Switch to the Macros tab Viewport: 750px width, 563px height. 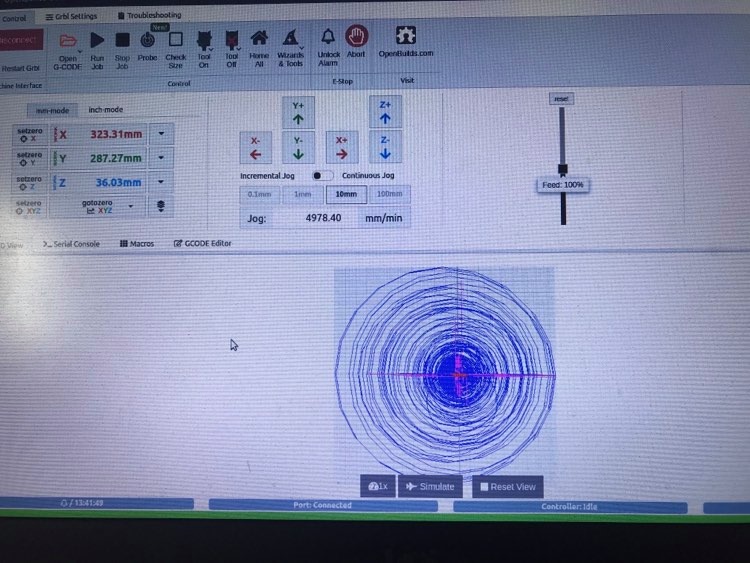point(136,243)
